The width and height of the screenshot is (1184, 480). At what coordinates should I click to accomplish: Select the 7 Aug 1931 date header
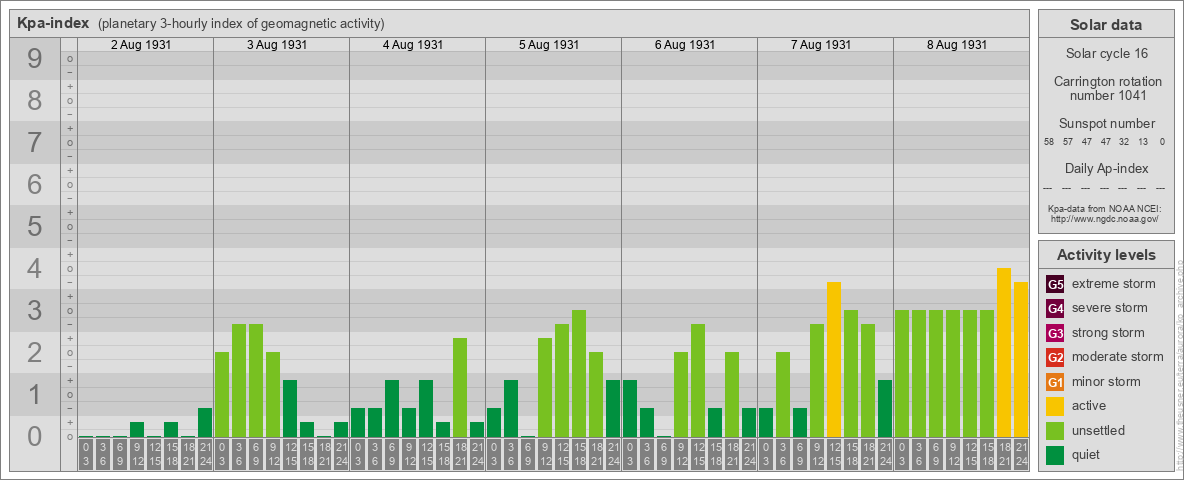point(821,45)
